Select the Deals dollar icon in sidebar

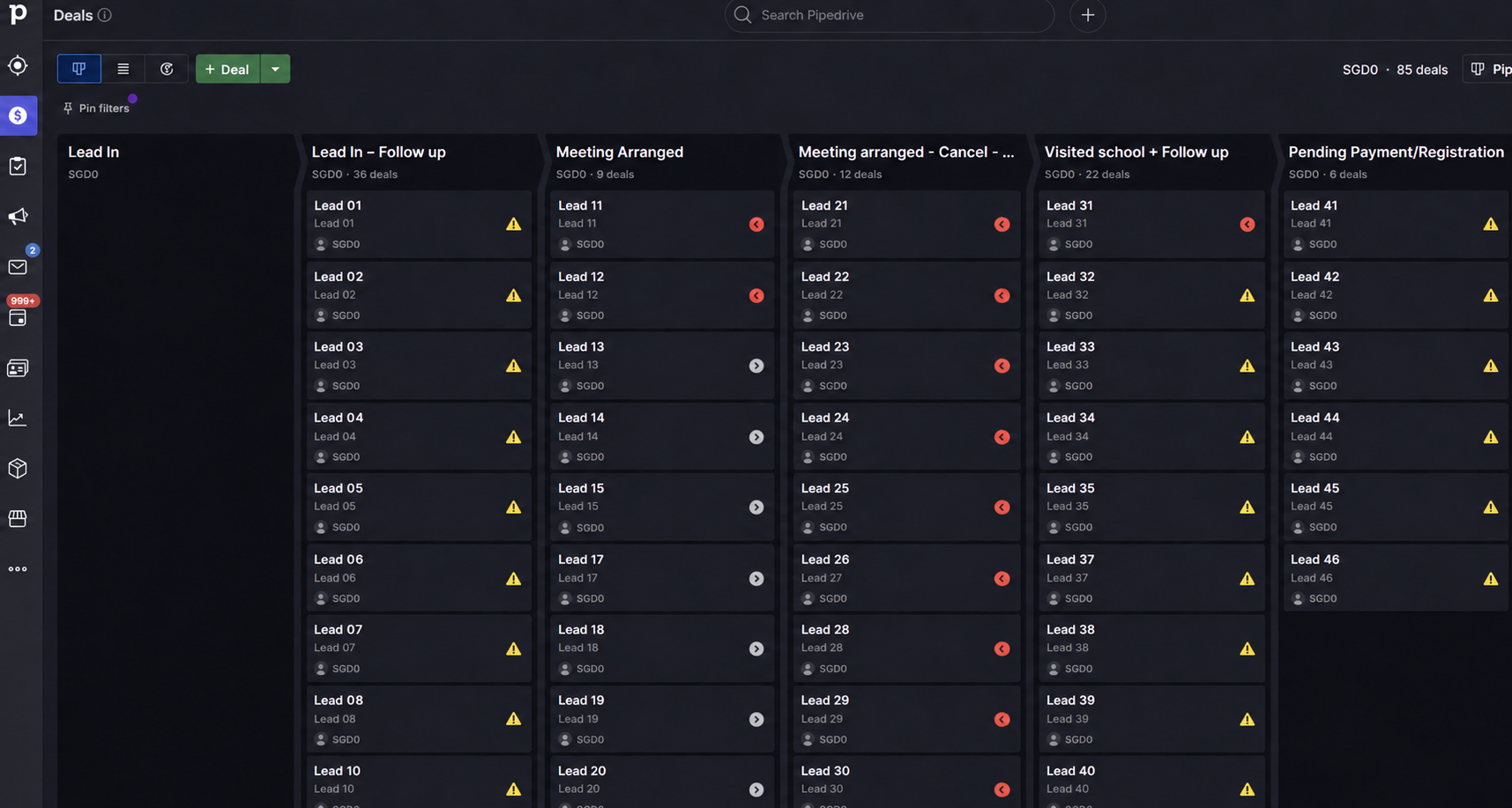(19, 115)
